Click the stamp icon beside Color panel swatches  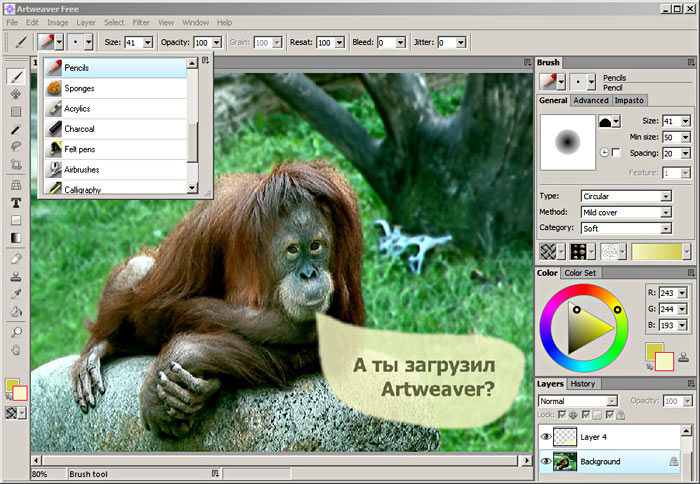coord(683,356)
